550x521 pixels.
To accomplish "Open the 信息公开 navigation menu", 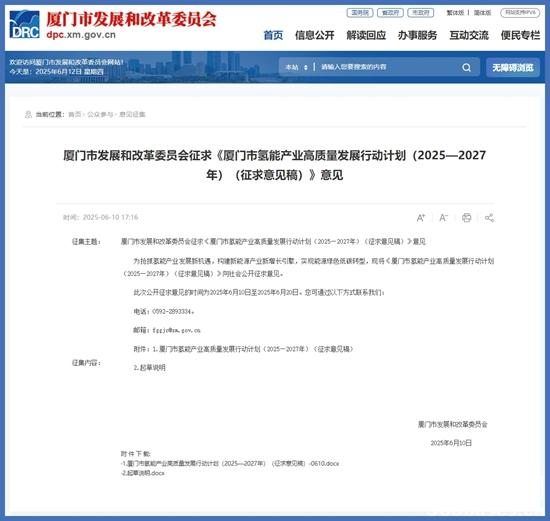I will click(314, 35).
